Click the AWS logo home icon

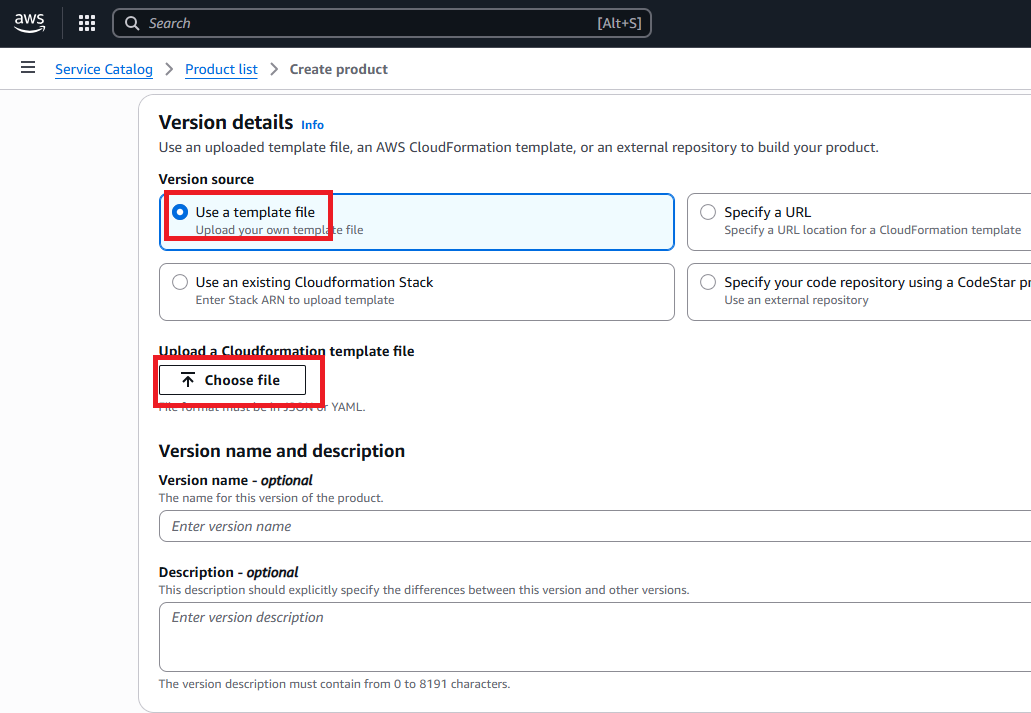pos(30,23)
